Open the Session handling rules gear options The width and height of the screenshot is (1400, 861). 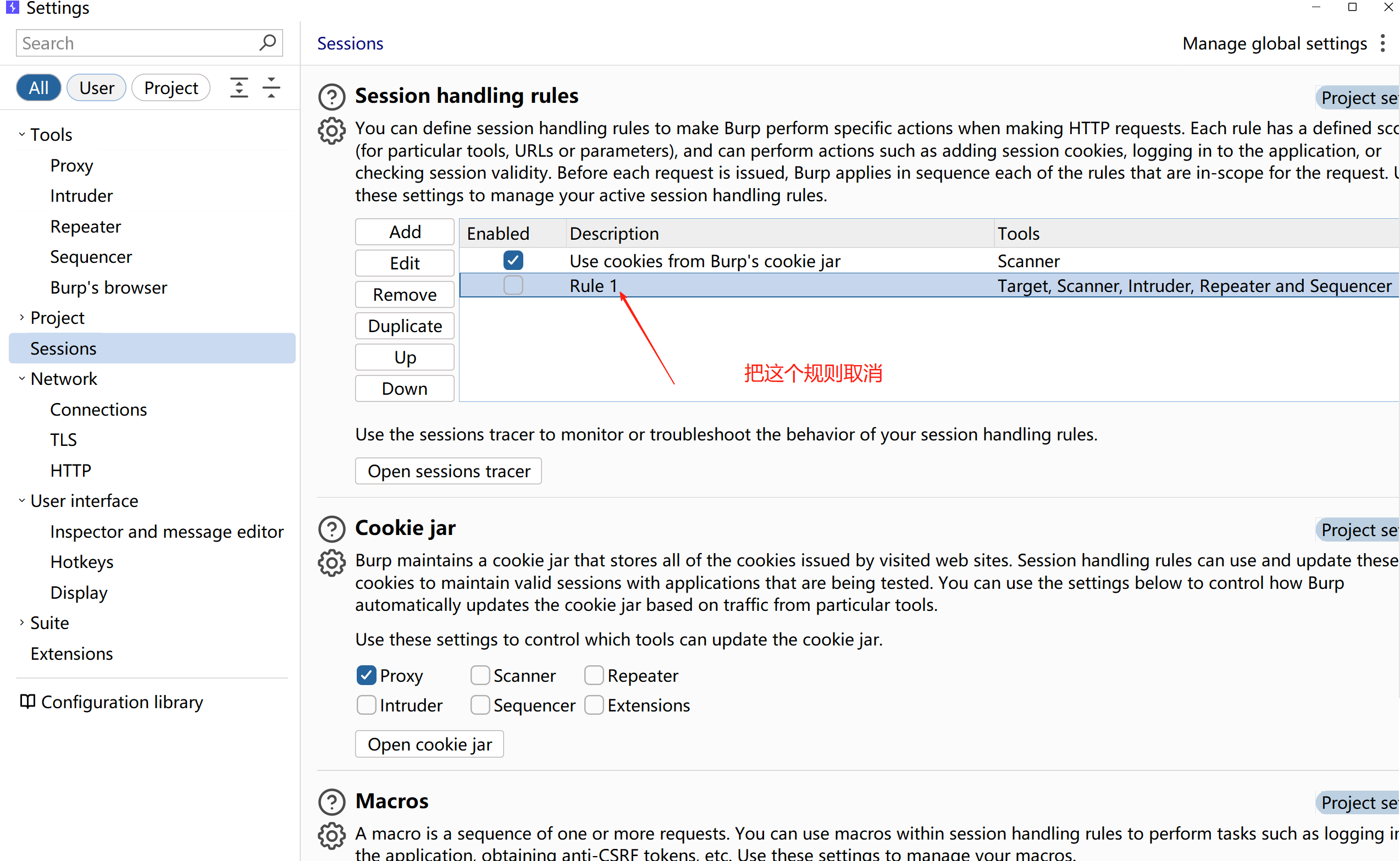point(332,131)
